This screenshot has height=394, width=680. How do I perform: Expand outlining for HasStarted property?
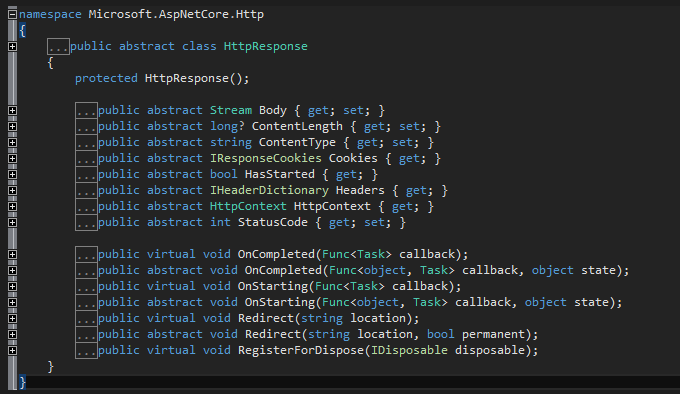(13, 175)
